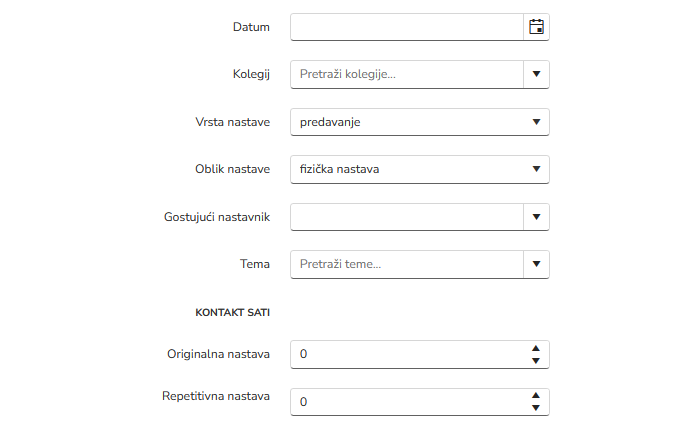Screen dimensions: 700x428
Task: Click the Originalna nastava number field
Action: (x=406, y=354)
